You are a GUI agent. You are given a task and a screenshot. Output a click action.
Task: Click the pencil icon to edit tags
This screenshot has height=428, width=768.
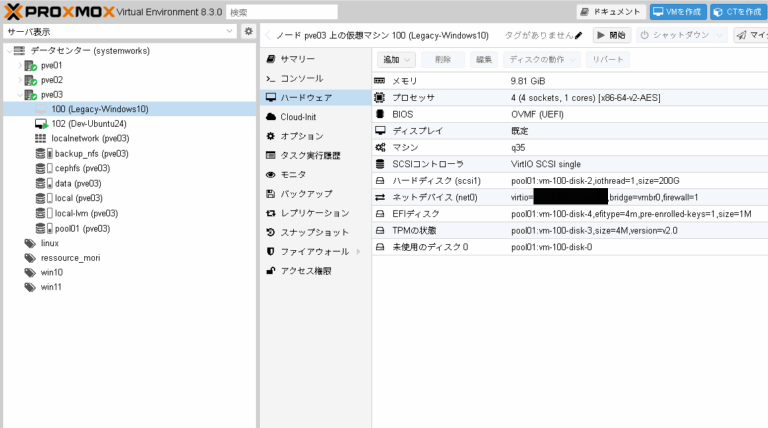578,35
